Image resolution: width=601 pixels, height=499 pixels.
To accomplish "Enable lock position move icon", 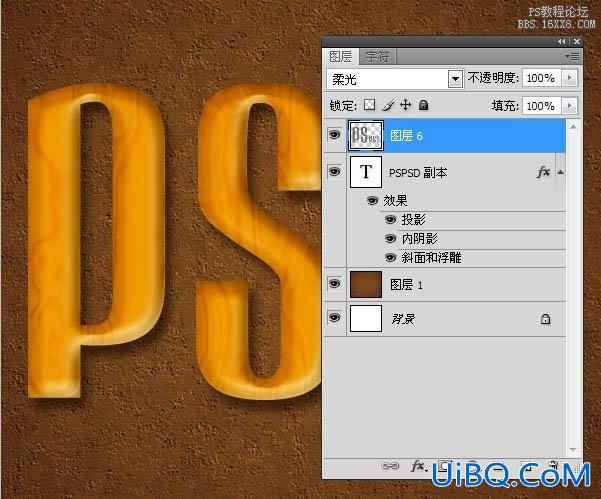I will click(x=406, y=105).
